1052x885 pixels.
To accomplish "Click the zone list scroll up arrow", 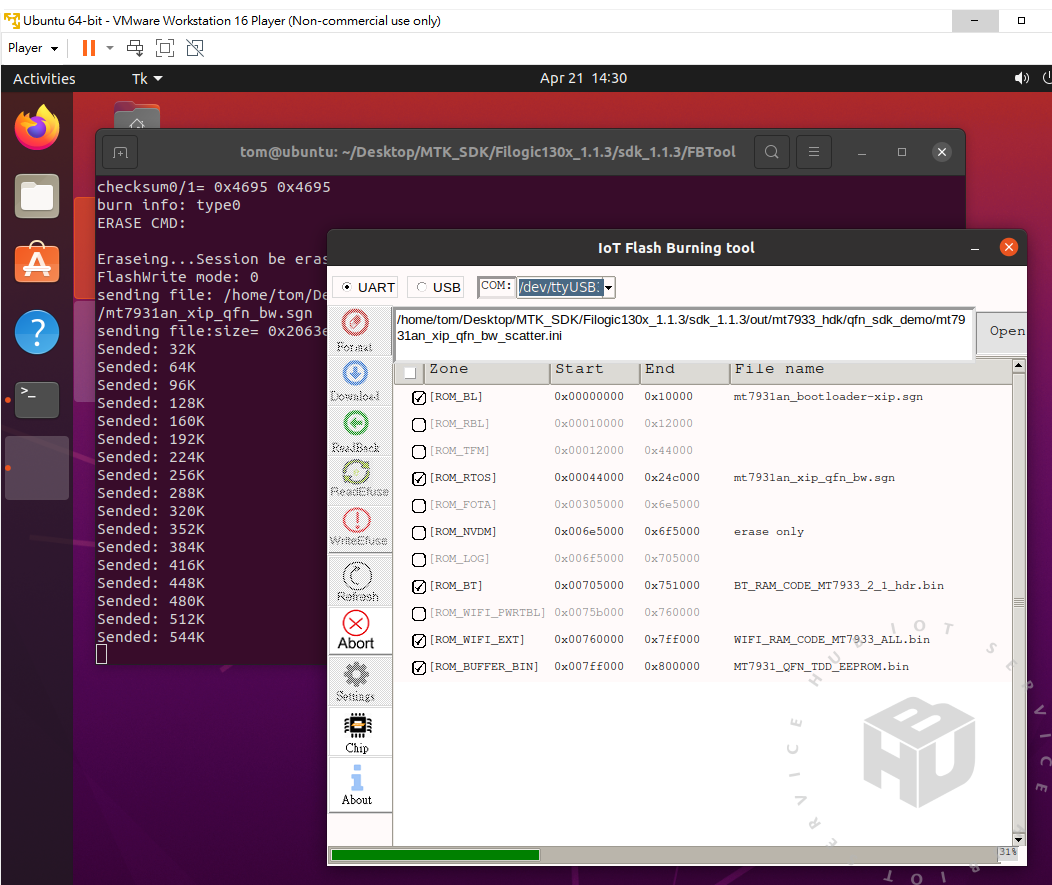I will point(1018,366).
